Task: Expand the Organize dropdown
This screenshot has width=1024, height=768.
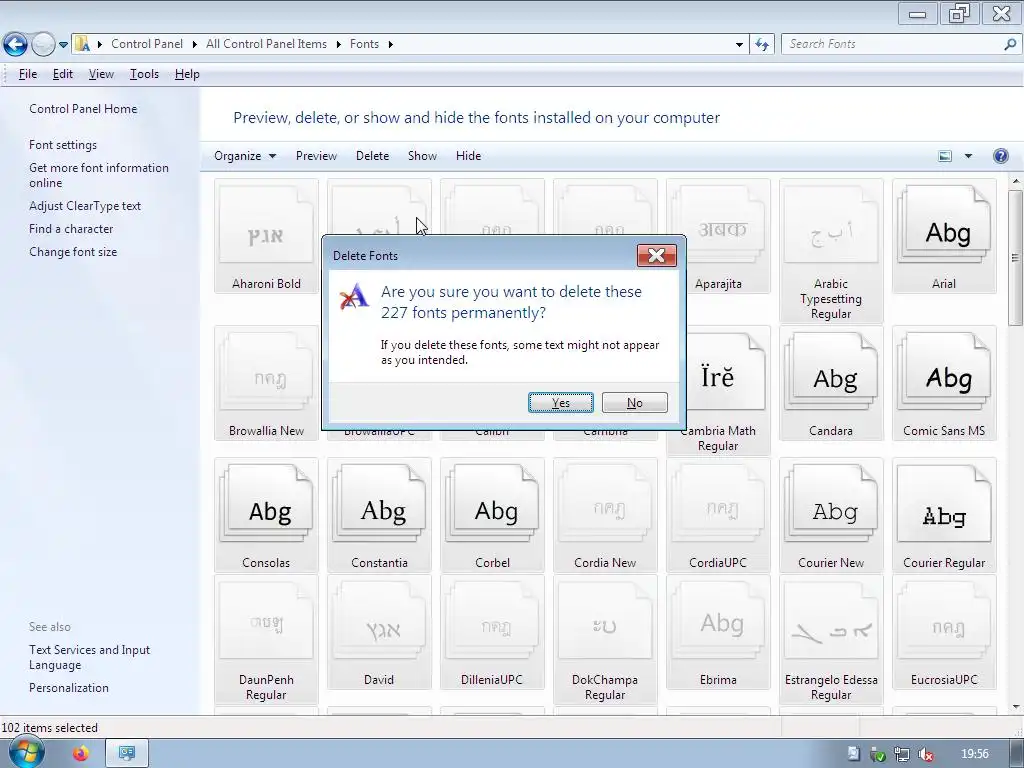Action: (x=245, y=155)
